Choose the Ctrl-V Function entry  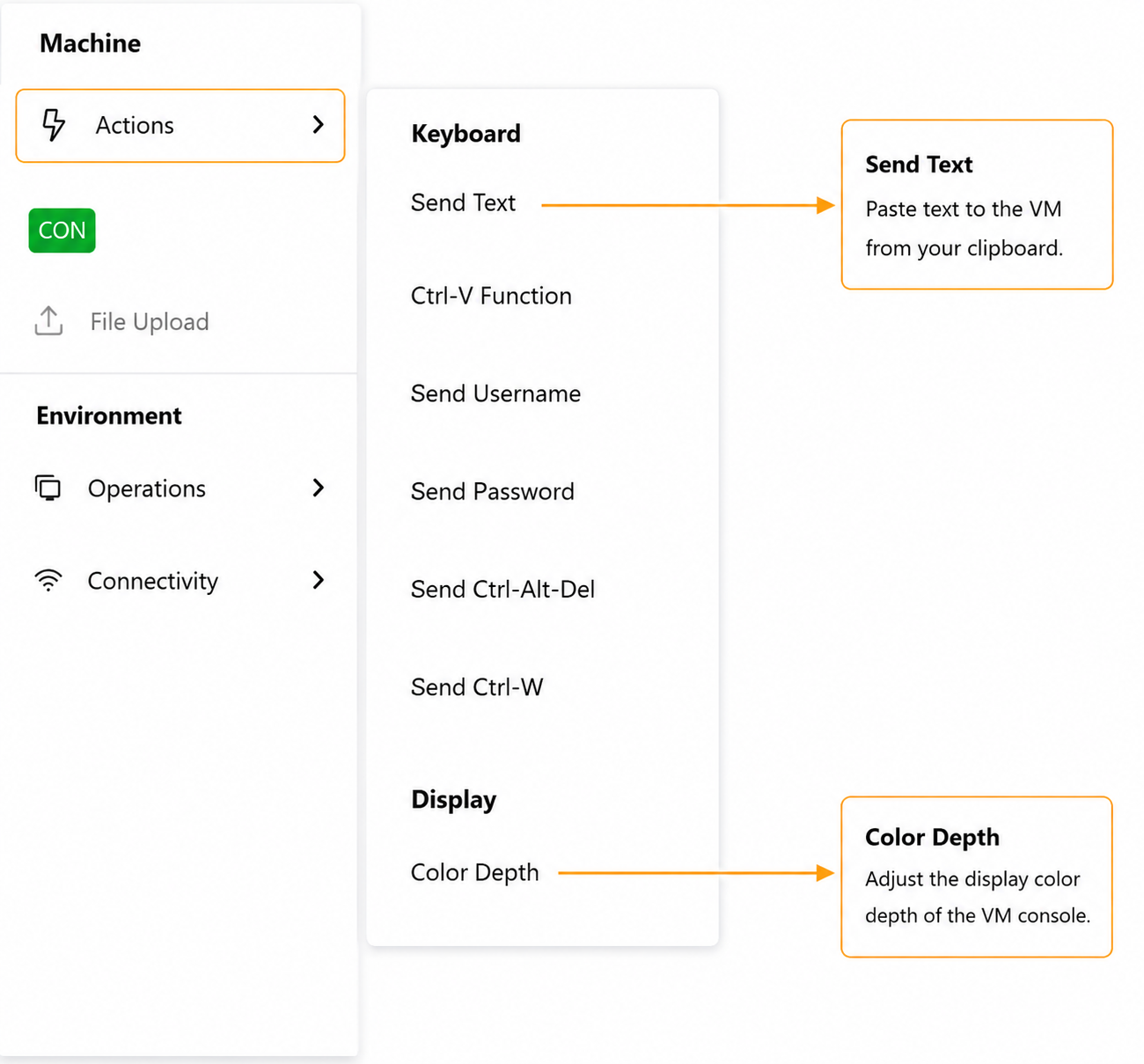click(x=491, y=296)
